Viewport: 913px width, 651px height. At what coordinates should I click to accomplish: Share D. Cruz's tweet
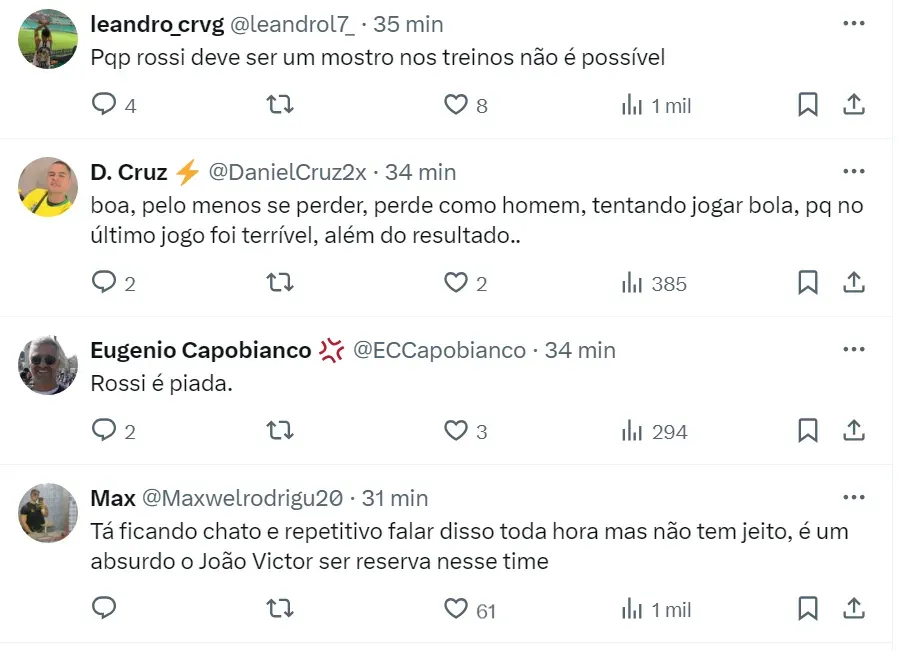(x=854, y=283)
